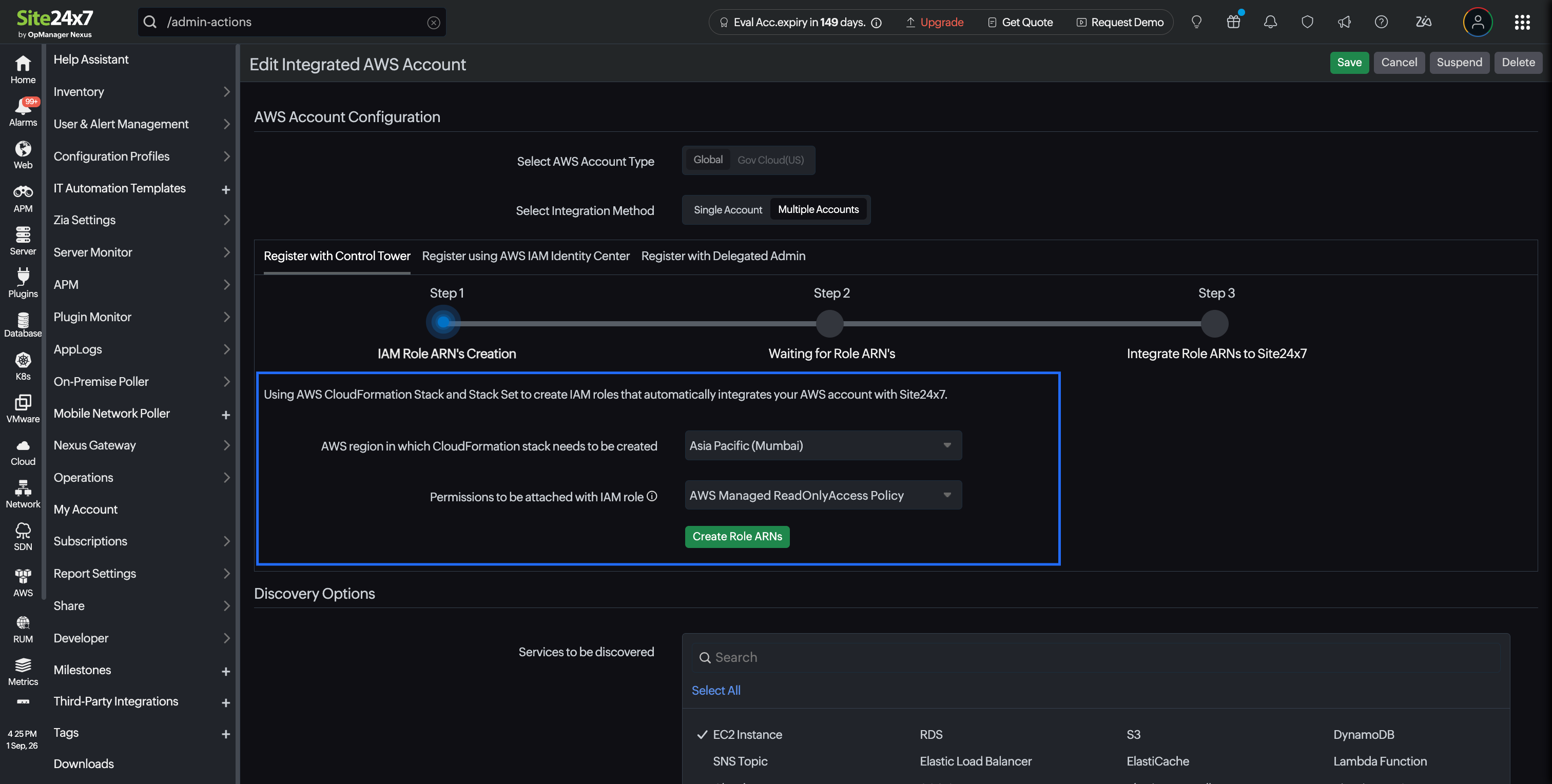Open the VMware sidebar icon
The image size is (1552, 784).
tap(23, 409)
